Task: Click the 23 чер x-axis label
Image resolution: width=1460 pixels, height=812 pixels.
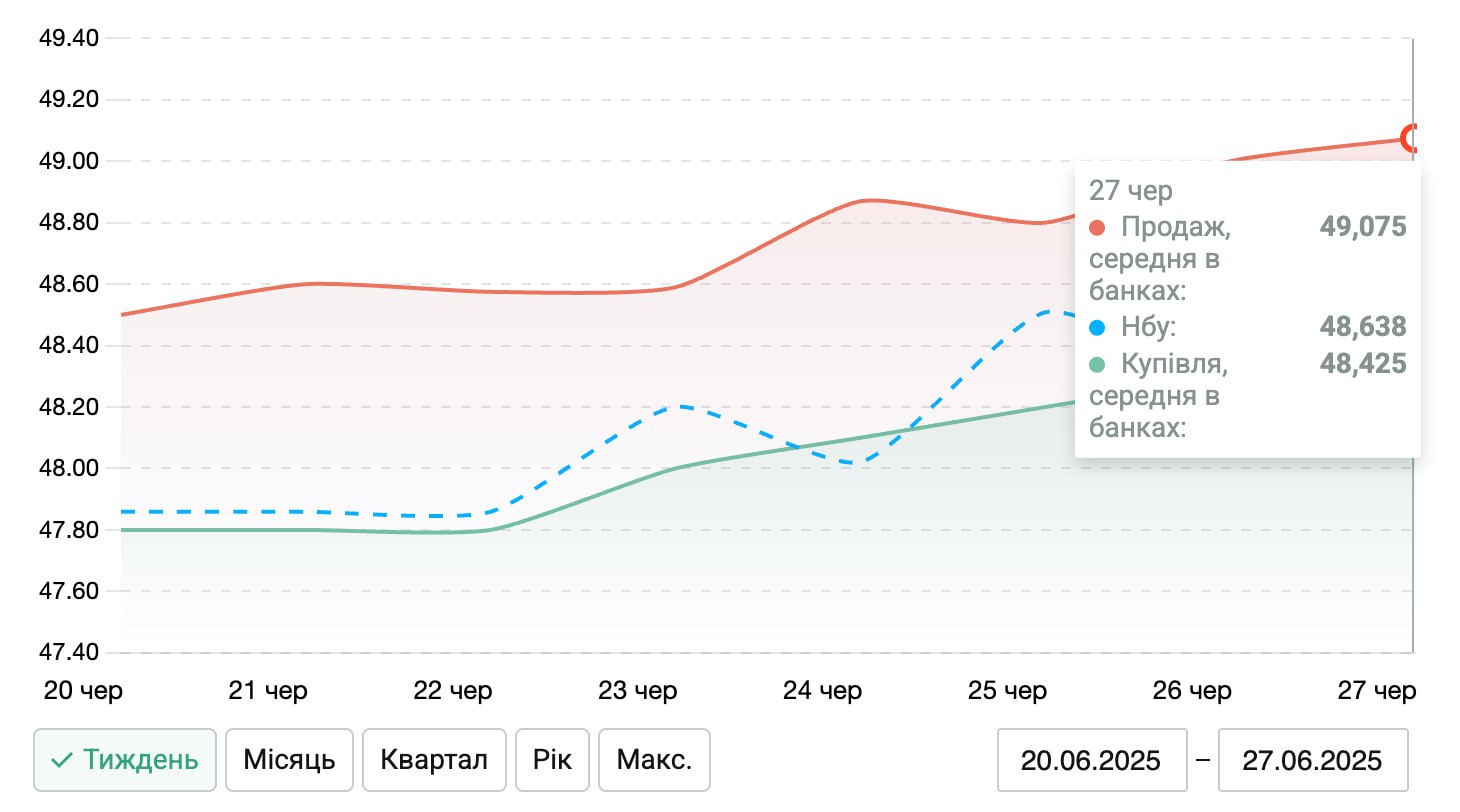Action: (637, 691)
